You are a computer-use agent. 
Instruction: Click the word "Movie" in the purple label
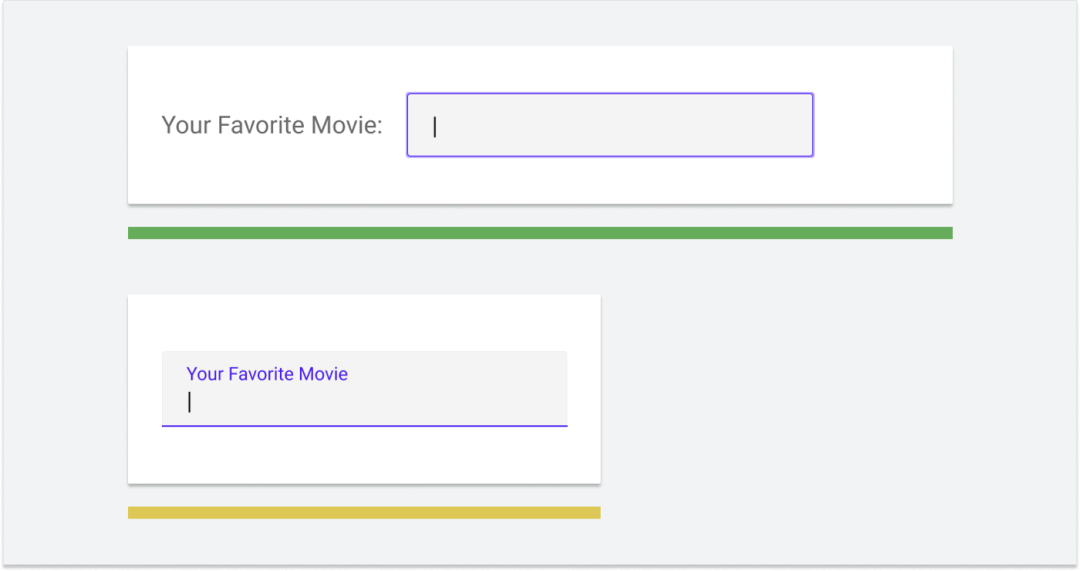[x=322, y=374]
